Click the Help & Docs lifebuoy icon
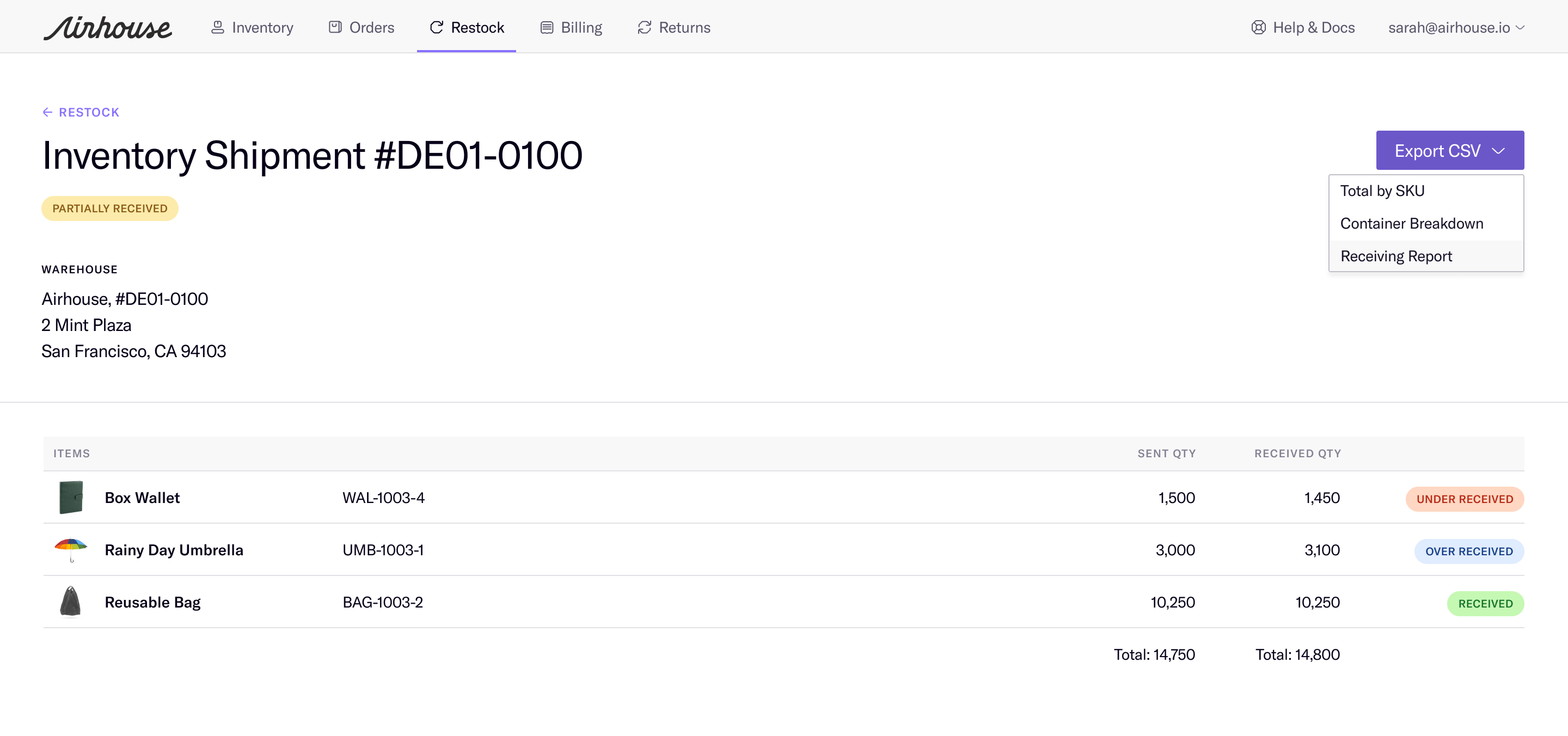Screen dimensions: 1568x736 pos(1258,27)
